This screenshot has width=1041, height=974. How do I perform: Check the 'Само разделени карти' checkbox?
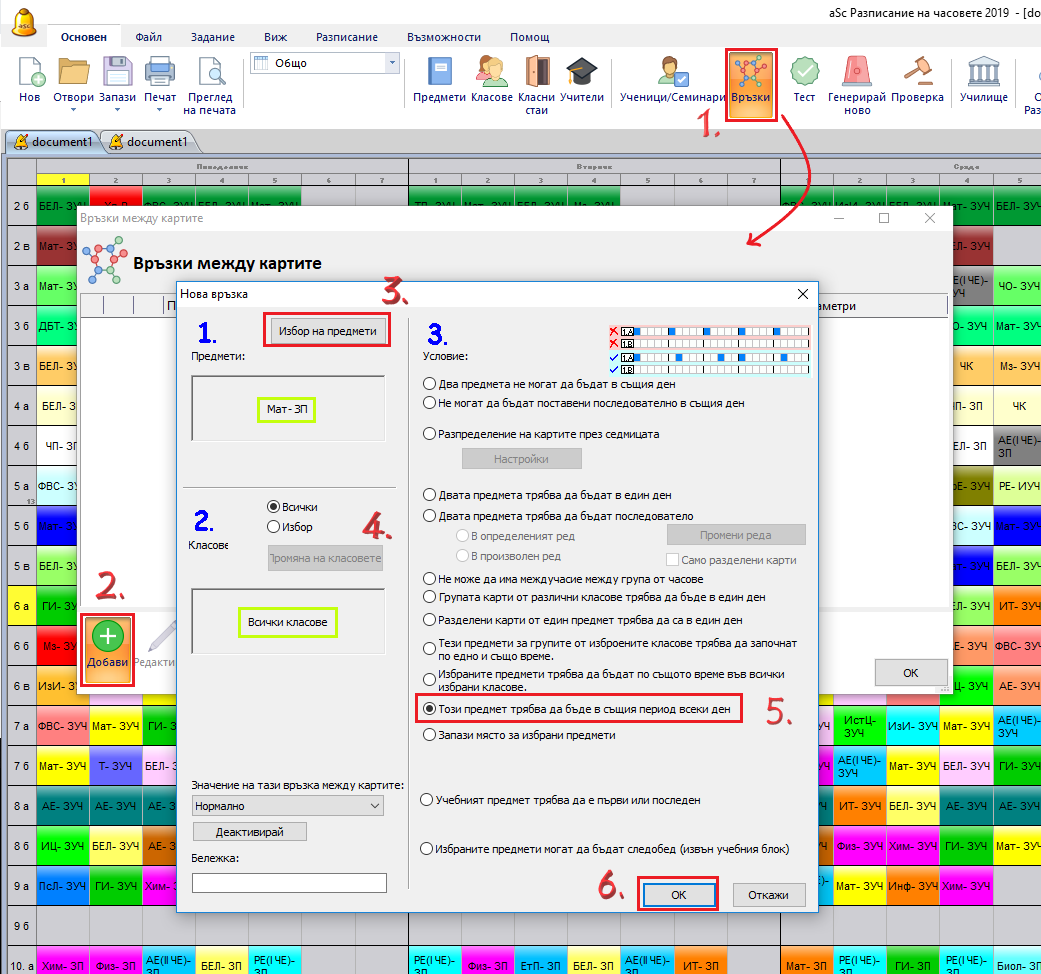(x=673, y=560)
